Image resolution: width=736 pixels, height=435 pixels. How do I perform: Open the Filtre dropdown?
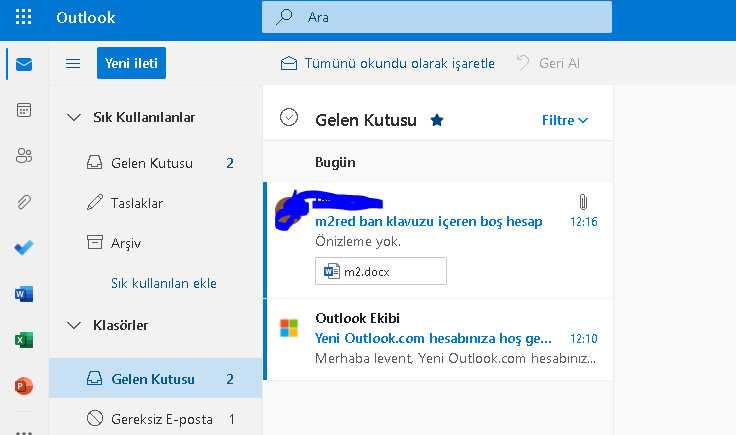click(565, 120)
